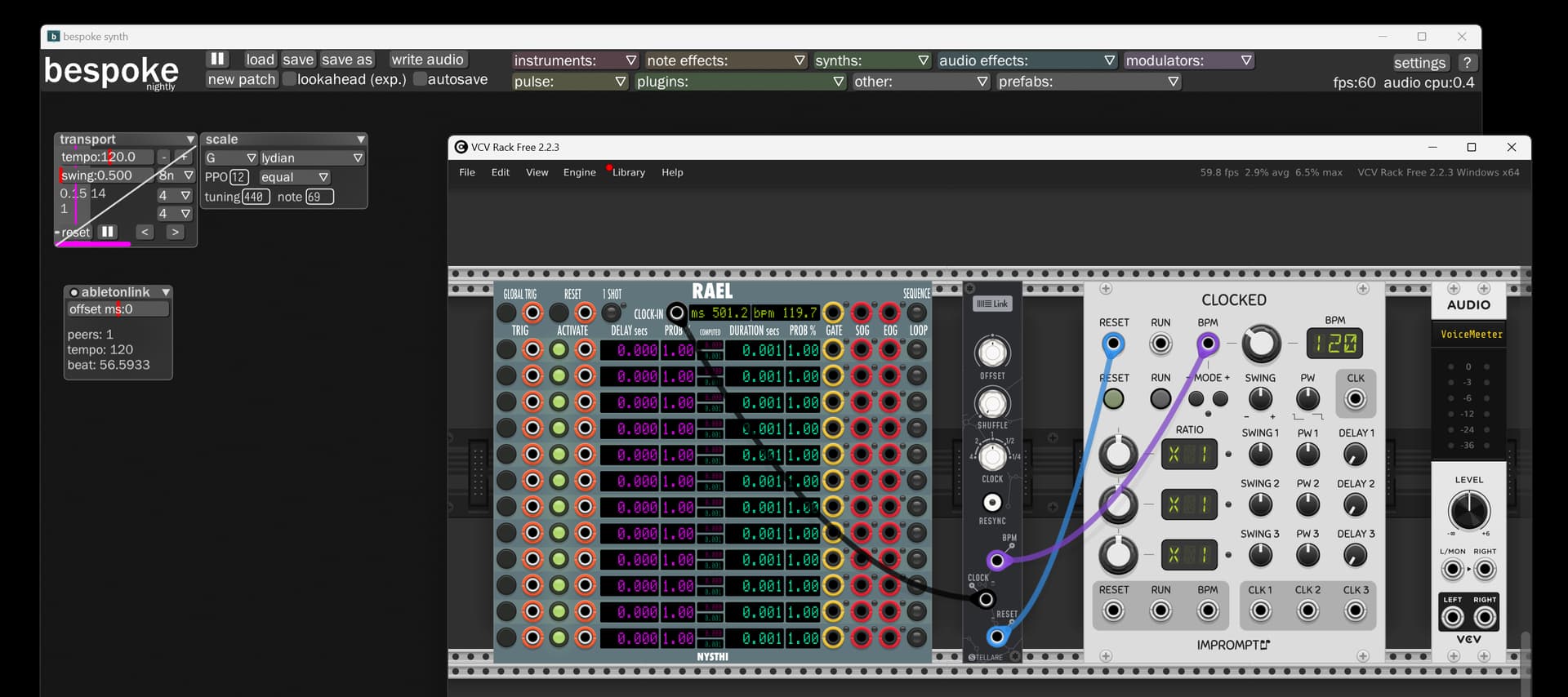The height and width of the screenshot is (697, 1568).
Task: Open the VCV Rack Library menu
Action: [629, 172]
